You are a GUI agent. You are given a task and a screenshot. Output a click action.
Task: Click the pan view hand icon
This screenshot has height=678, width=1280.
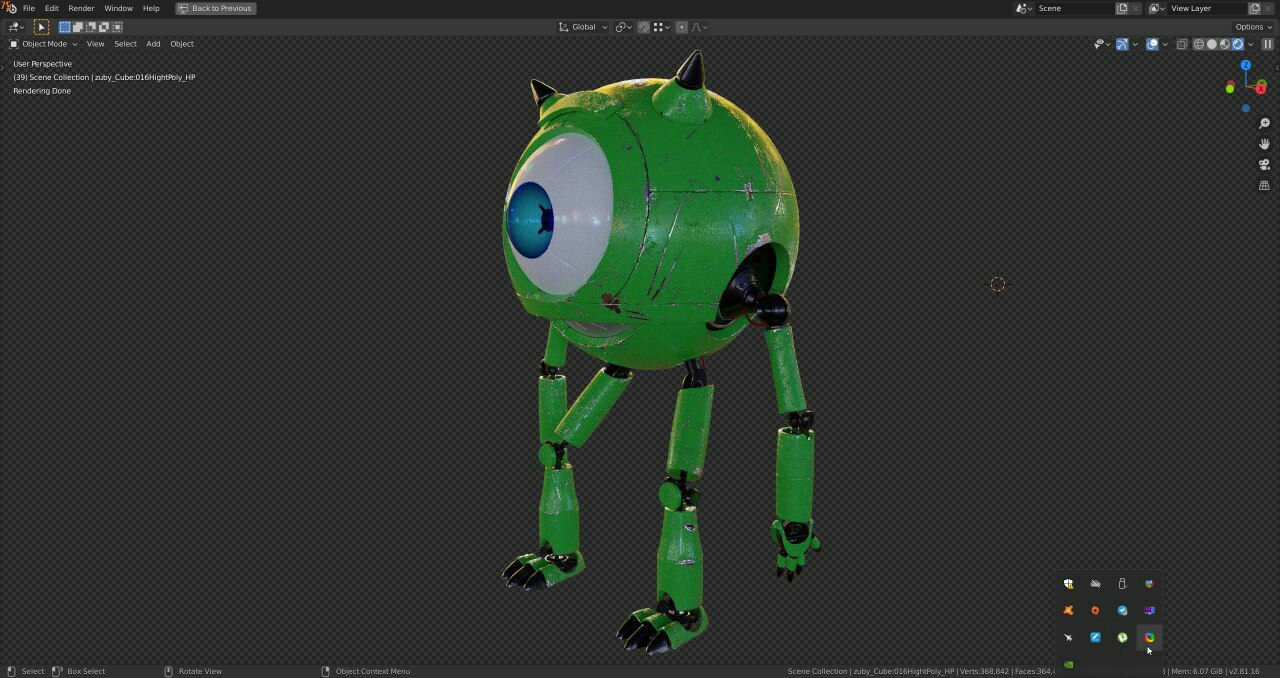[x=1264, y=144]
